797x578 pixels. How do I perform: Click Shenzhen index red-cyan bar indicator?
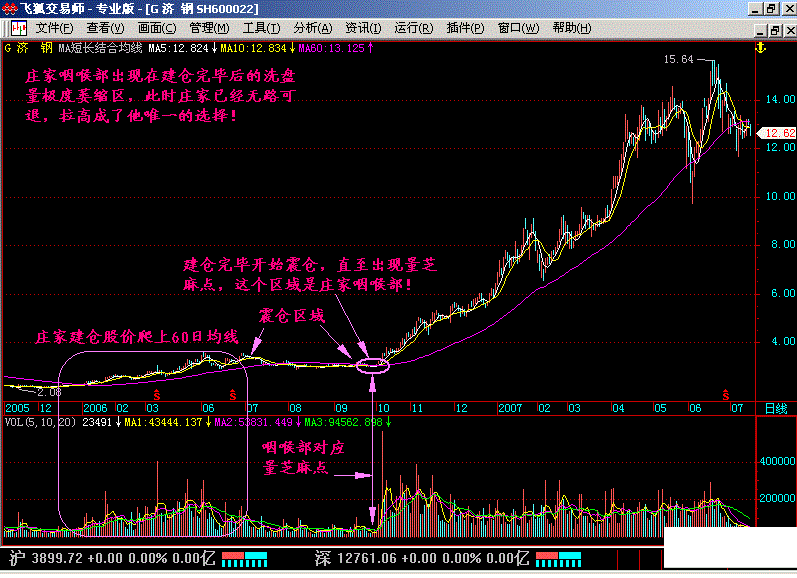558,559
